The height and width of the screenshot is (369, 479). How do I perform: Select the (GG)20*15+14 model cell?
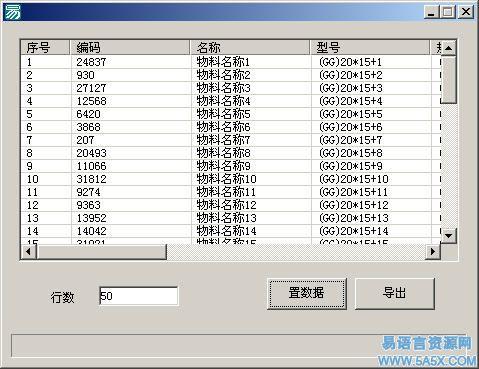371,231
